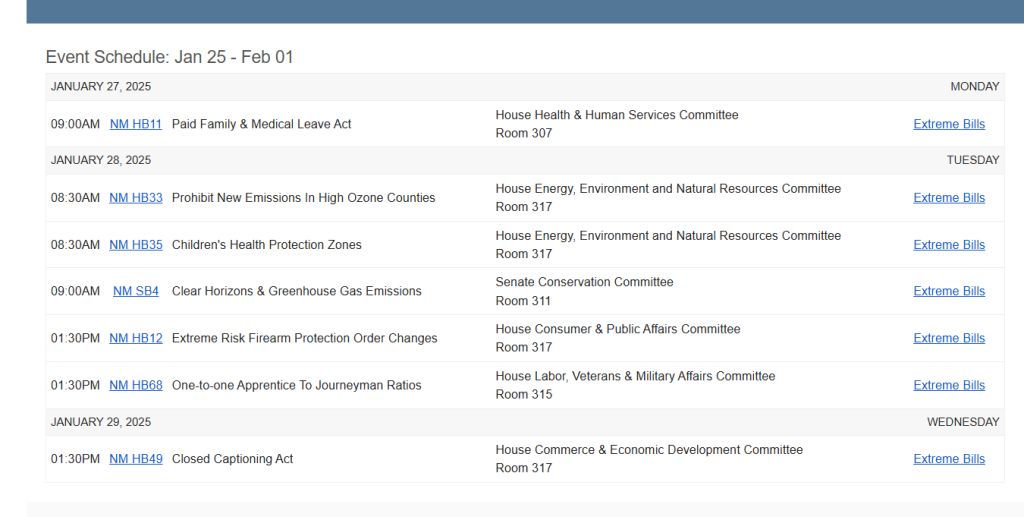
Task: Open Extreme Bills for Children's Health Protection Zones
Action: click(x=948, y=245)
